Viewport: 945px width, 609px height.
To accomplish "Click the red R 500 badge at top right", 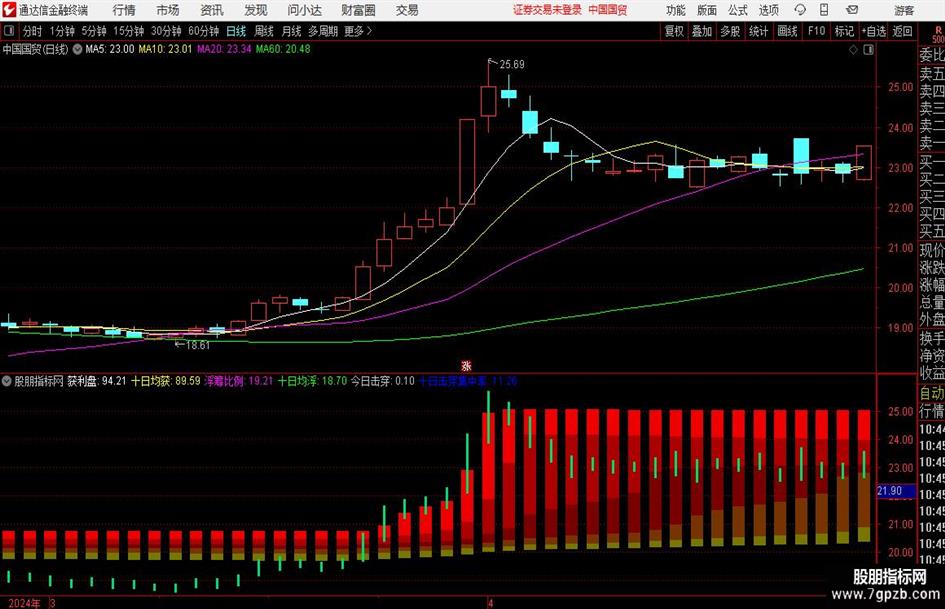I will [938, 34].
